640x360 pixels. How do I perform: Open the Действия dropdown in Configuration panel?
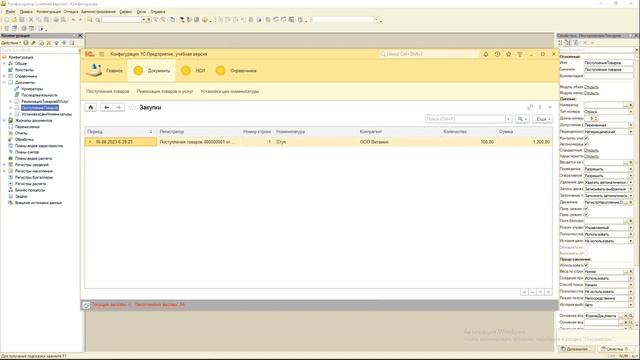(11, 43)
